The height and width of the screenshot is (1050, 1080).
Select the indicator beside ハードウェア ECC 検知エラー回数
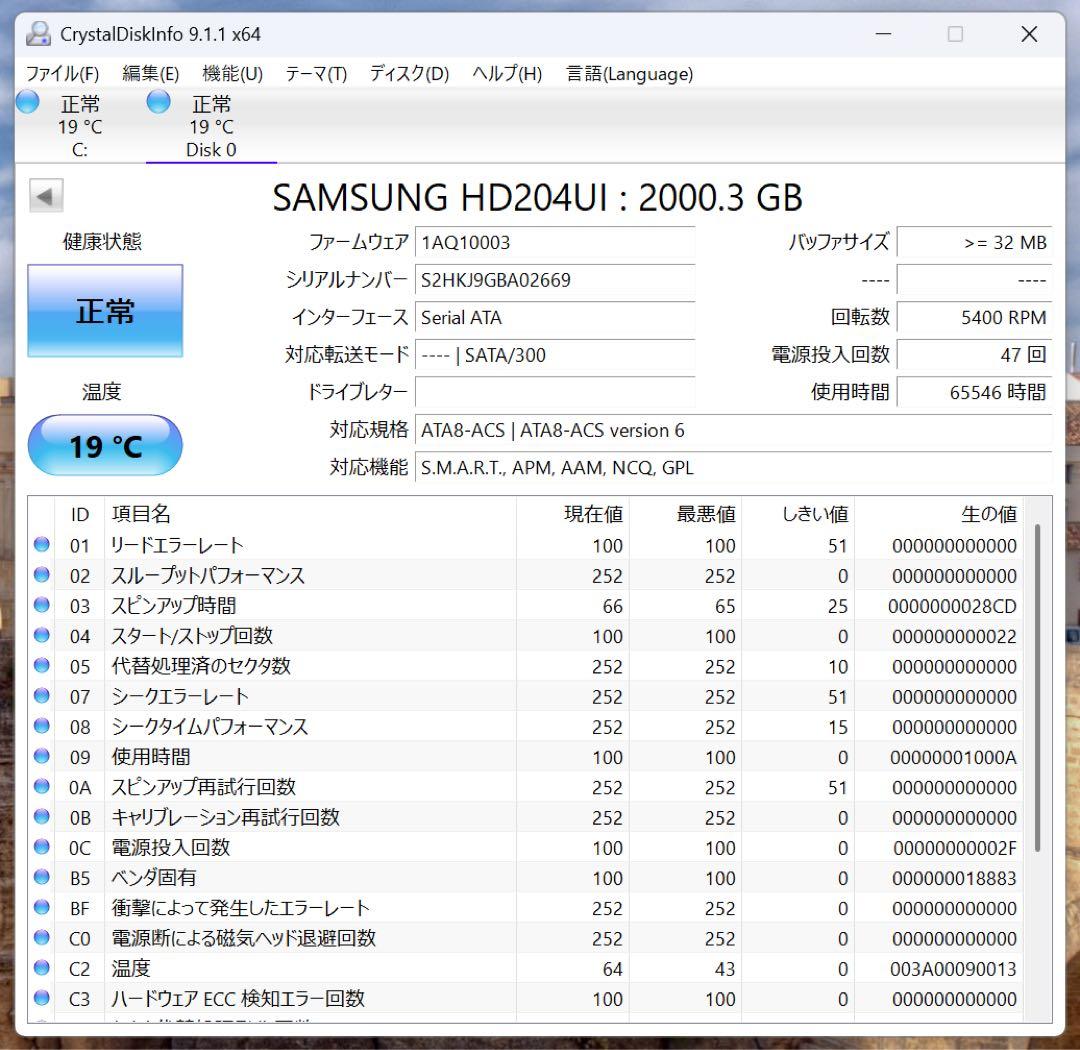click(x=41, y=999)
